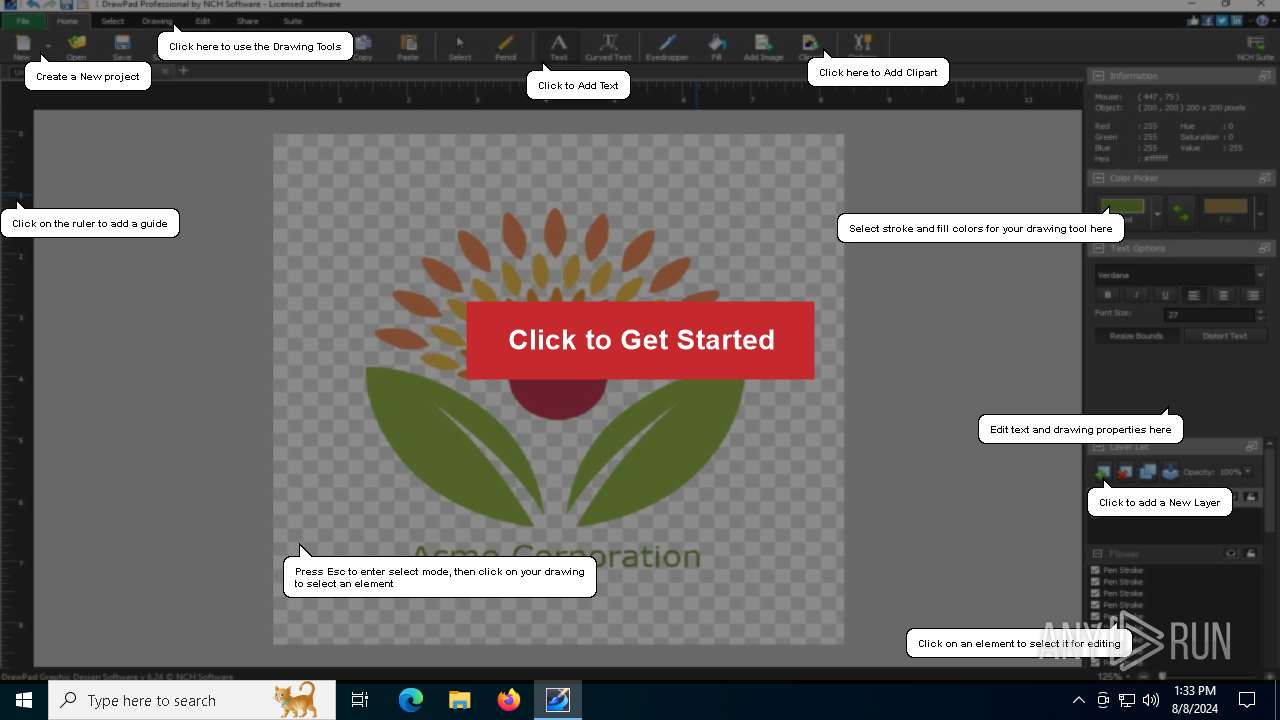The image size is (1280, 720).
Task: Click Add Image in toolbar
Action: click(x=763, y=46)
